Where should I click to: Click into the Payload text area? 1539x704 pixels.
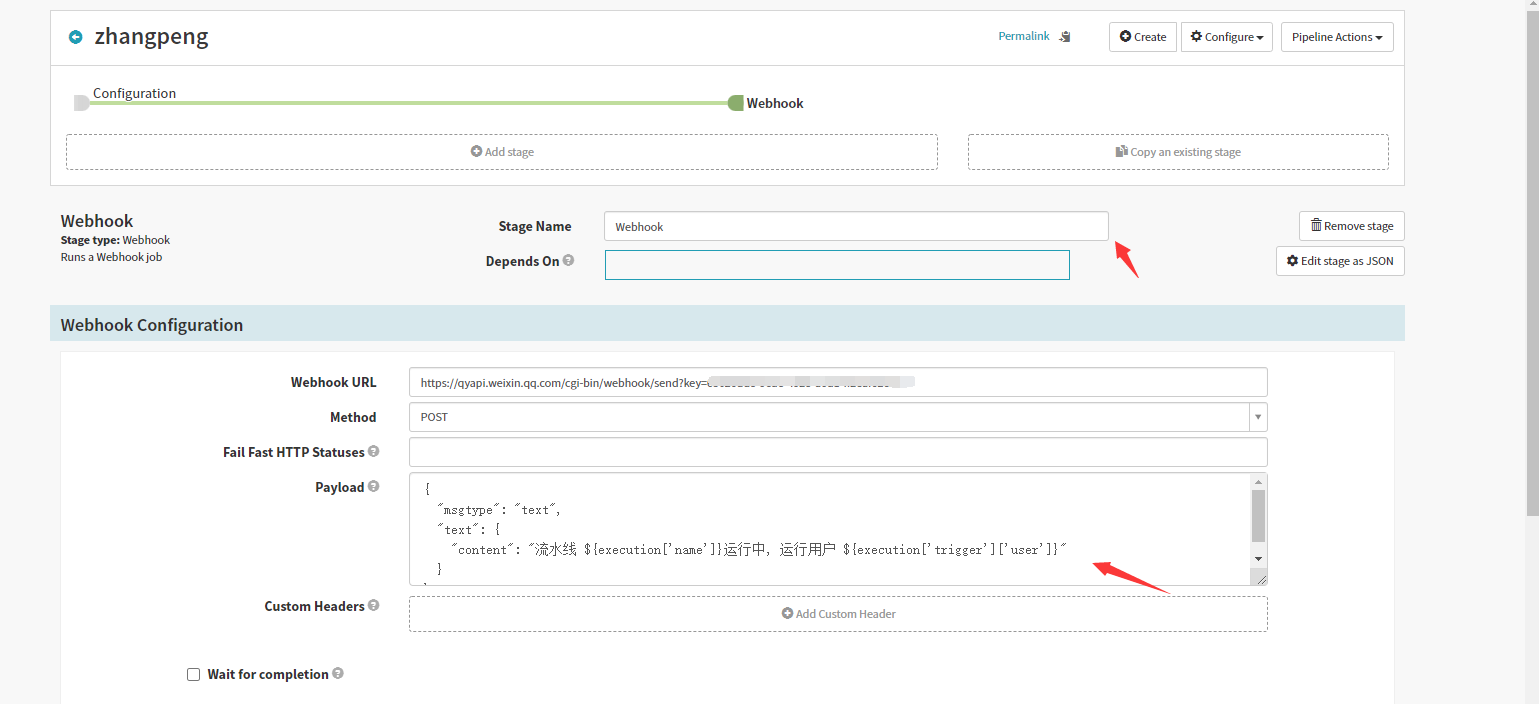830,529
